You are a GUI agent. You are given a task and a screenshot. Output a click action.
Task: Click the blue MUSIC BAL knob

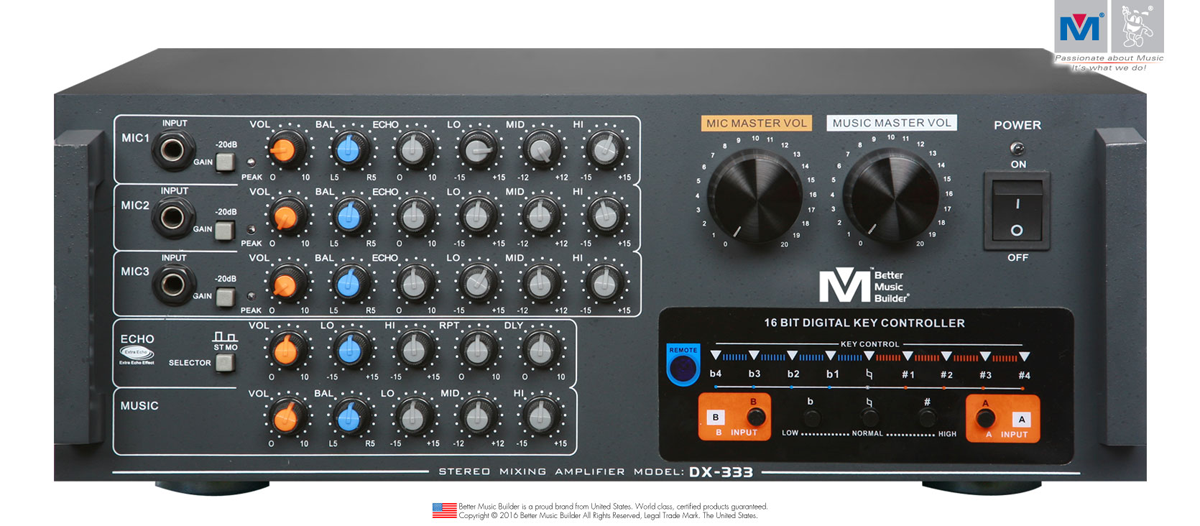point(349,417)
